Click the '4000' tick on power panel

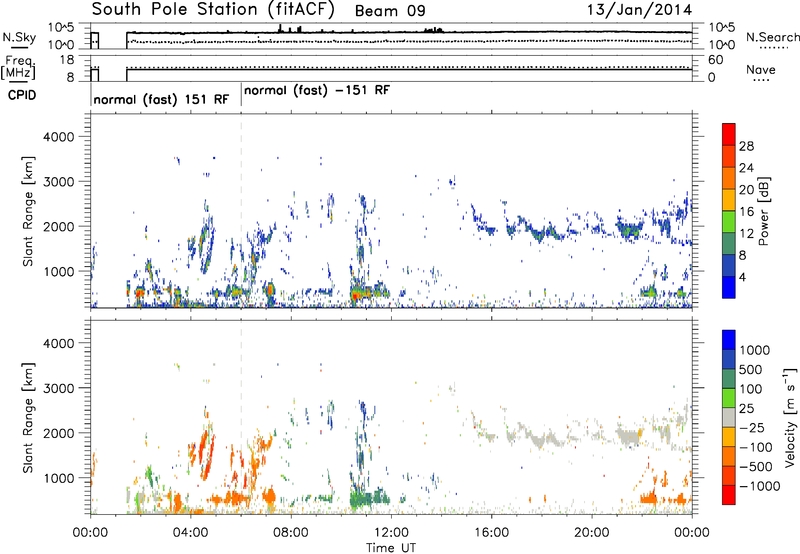58,137
